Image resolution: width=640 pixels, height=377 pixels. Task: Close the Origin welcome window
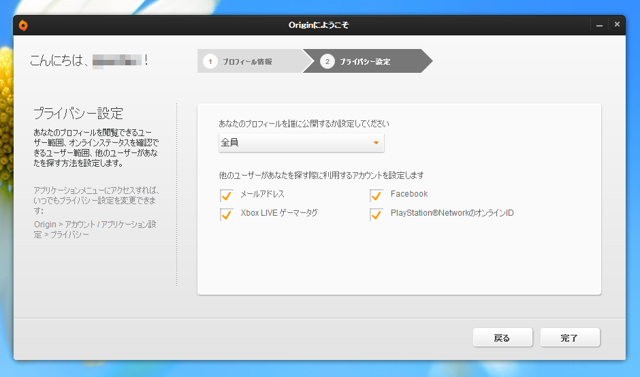[x=617, y=24]
